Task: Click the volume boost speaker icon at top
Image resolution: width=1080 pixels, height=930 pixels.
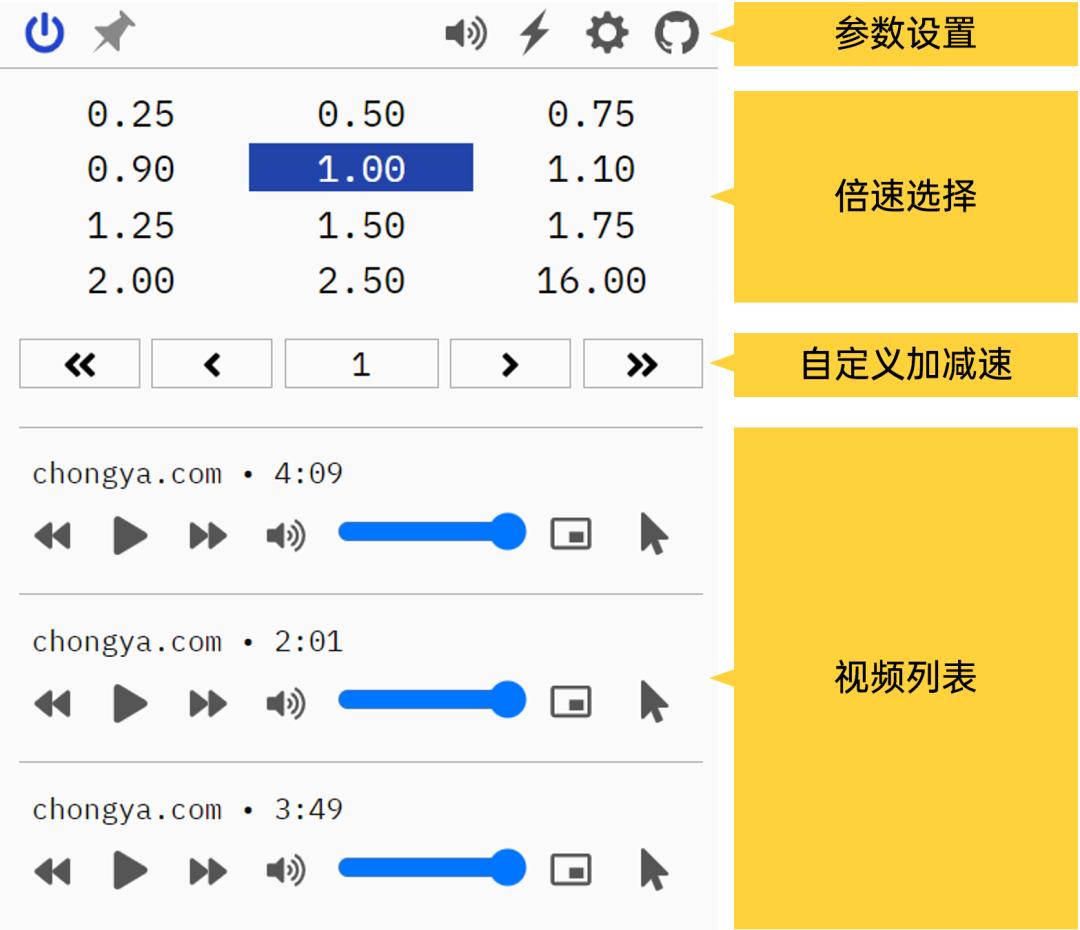Action: [x=464, y=33]
